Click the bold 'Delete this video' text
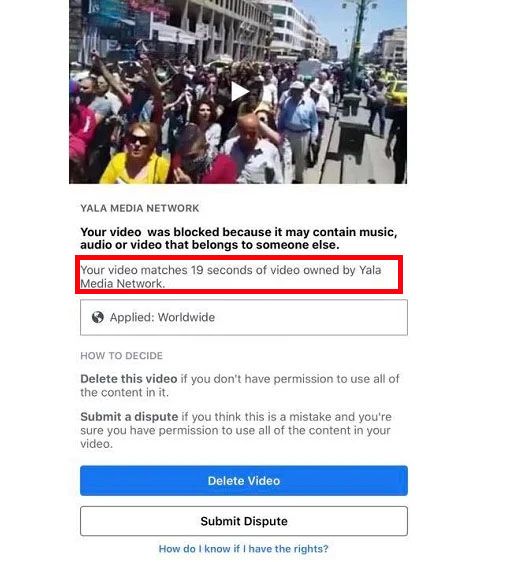The width and height of the screenshot is (508, 562). click(x=129, y=379)
